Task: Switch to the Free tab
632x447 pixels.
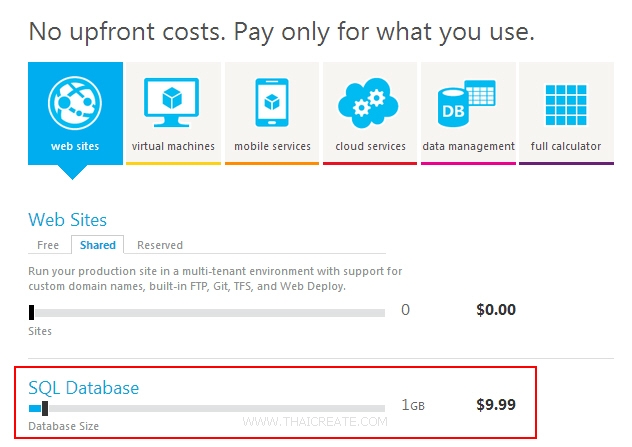Action: 48,245
